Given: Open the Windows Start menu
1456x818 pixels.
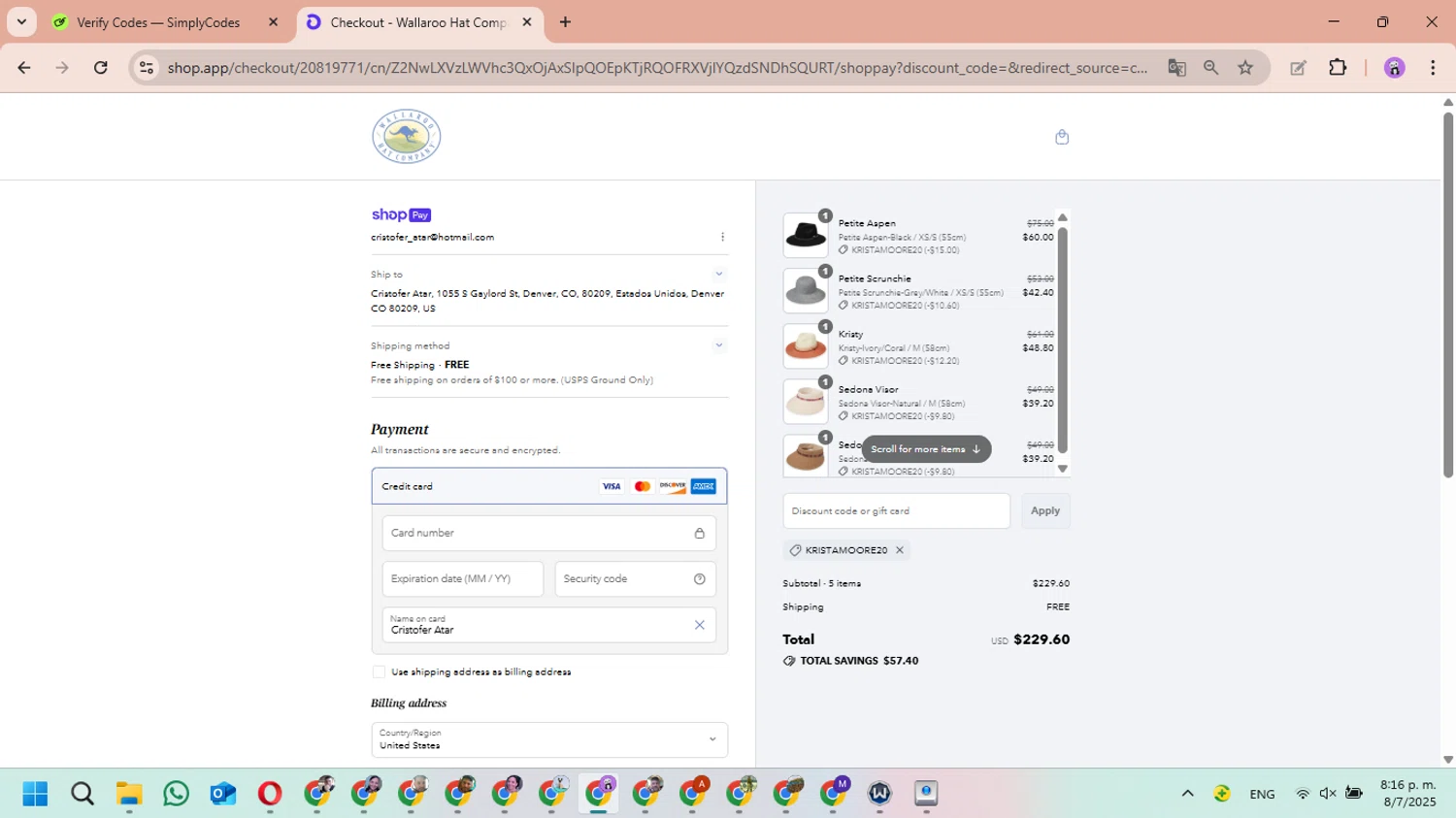Looking at the screenshot, I should pyautogui.click(x=35, y=794).
